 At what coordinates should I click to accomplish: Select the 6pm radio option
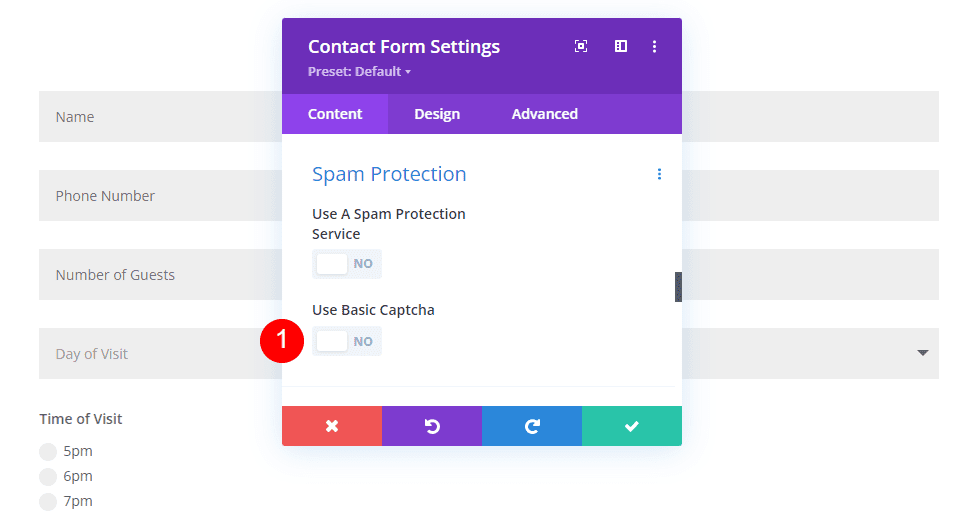pyautogui.click(x=48, y=477)
